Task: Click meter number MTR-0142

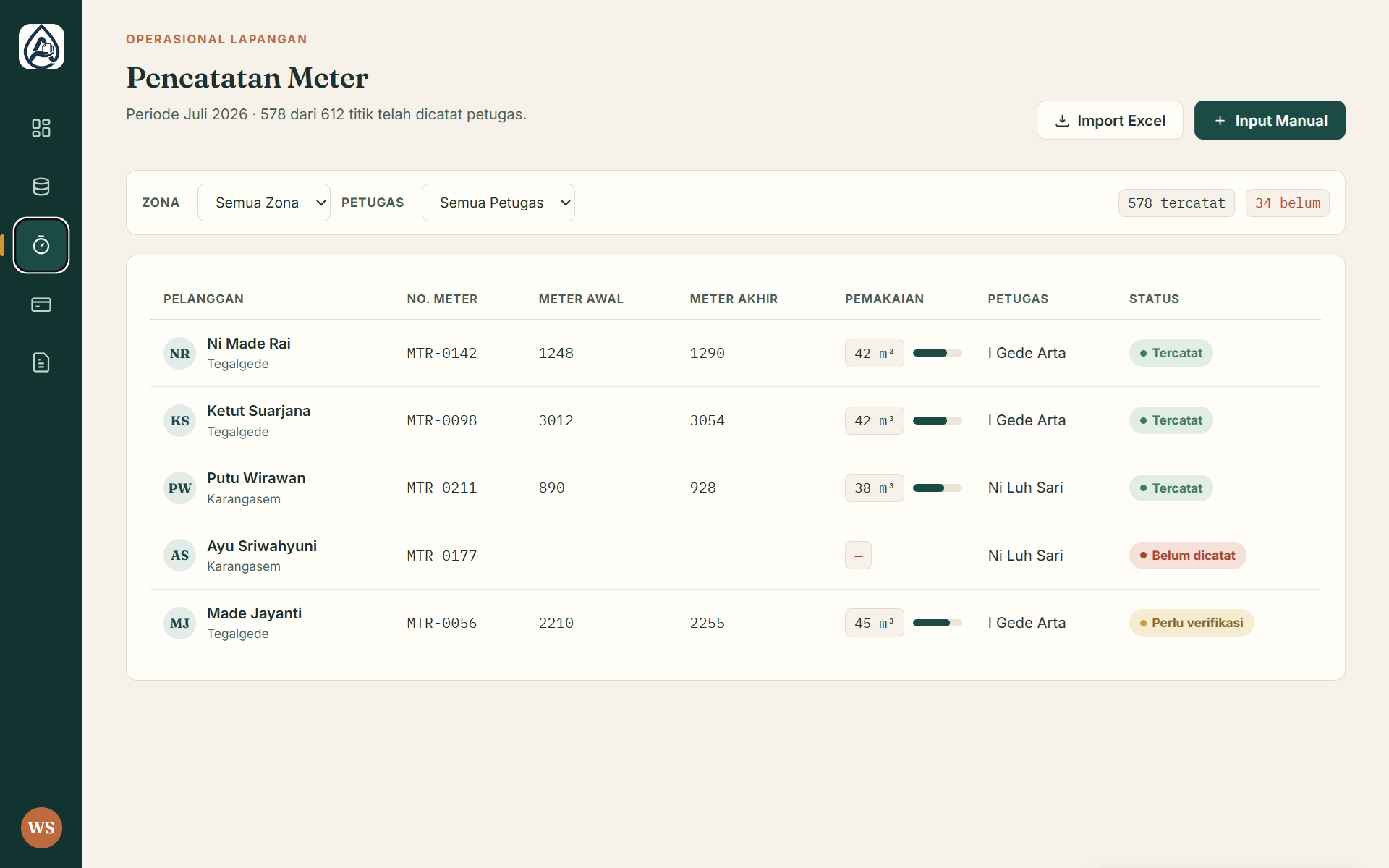Action: [442, 353]
